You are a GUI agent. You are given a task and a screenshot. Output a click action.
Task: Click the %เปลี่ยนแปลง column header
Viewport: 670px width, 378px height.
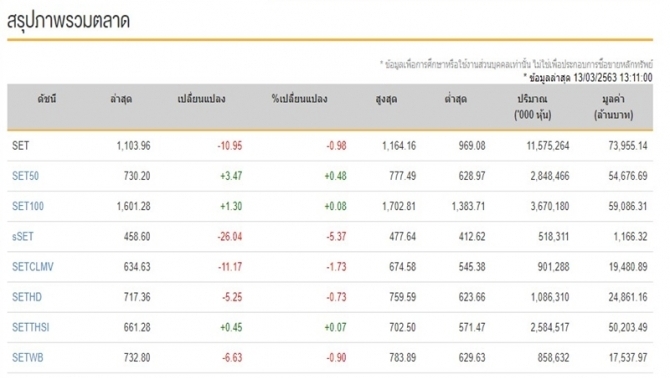coord(300,99)
